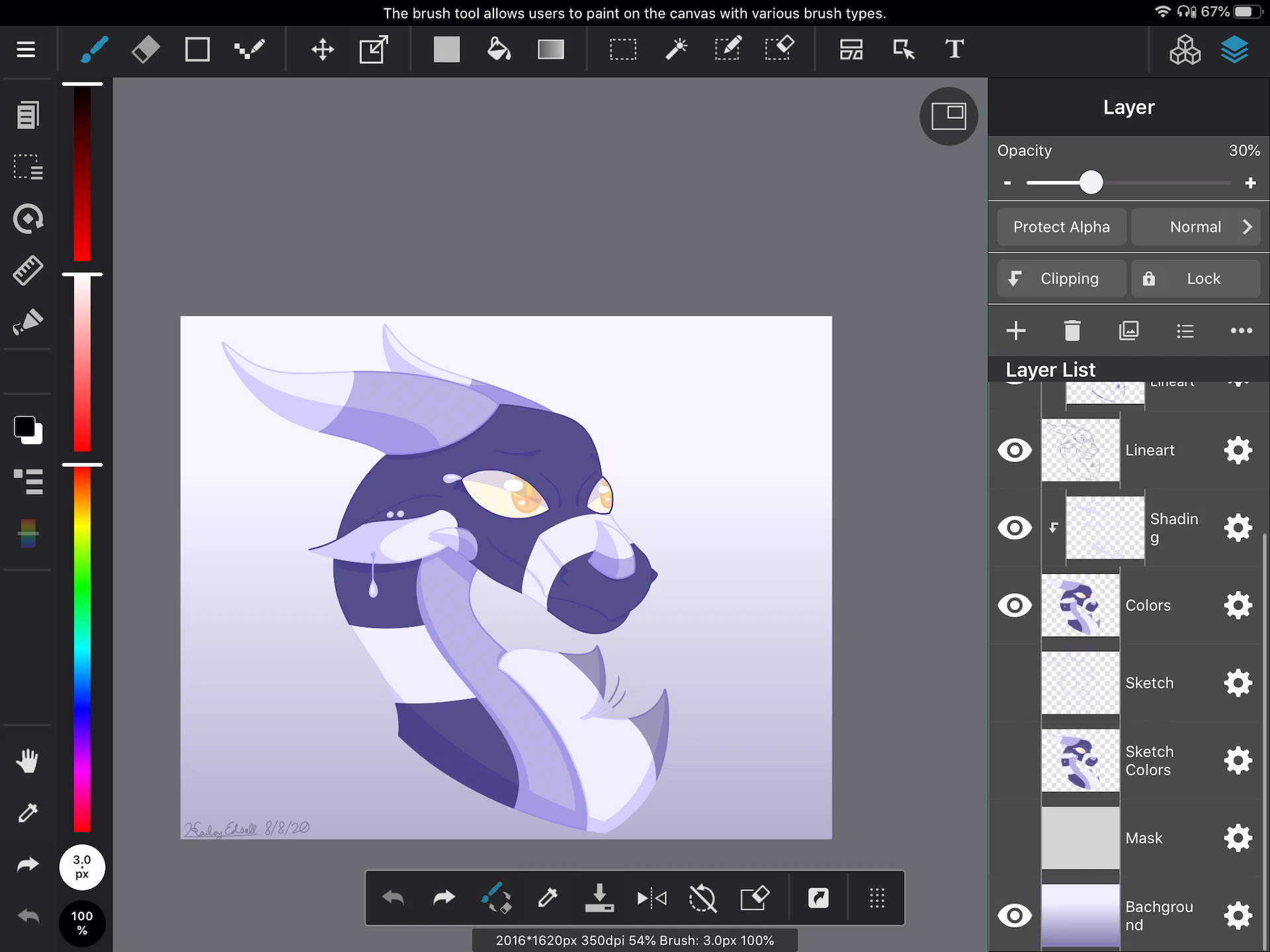
Task: Toggle rotation reset in bottom bar
Action: pos(702,898)
